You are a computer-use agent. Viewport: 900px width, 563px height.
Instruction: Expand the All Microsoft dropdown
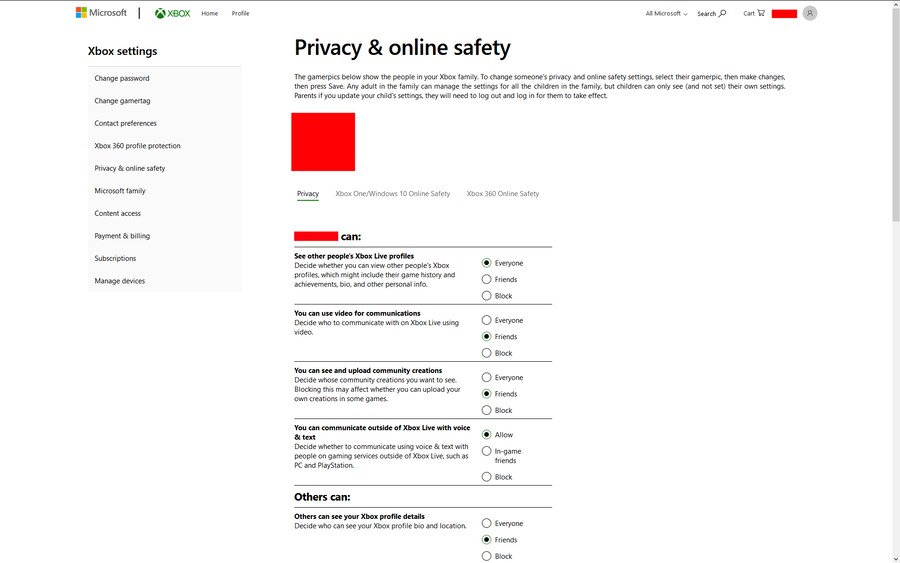click(666, 14)
